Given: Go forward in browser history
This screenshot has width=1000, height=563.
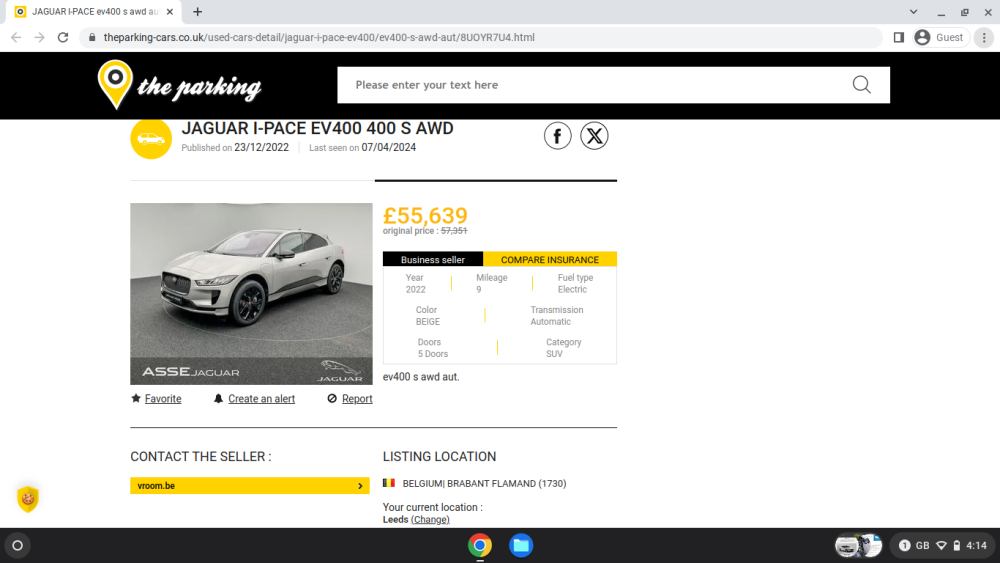Looking at the screenshot, I should click(40, 38).
